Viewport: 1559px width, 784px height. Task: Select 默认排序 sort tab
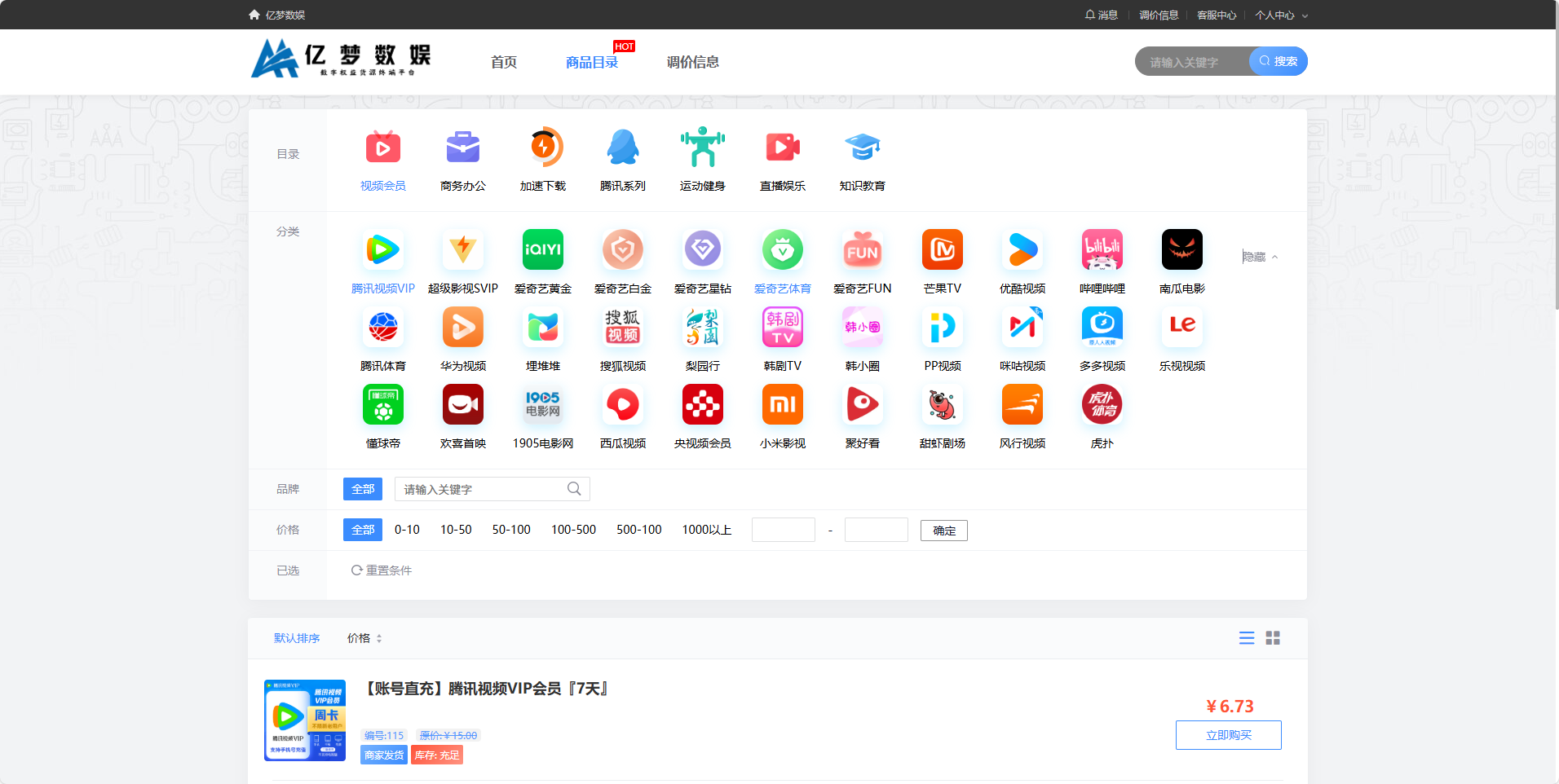pos(297,638)
